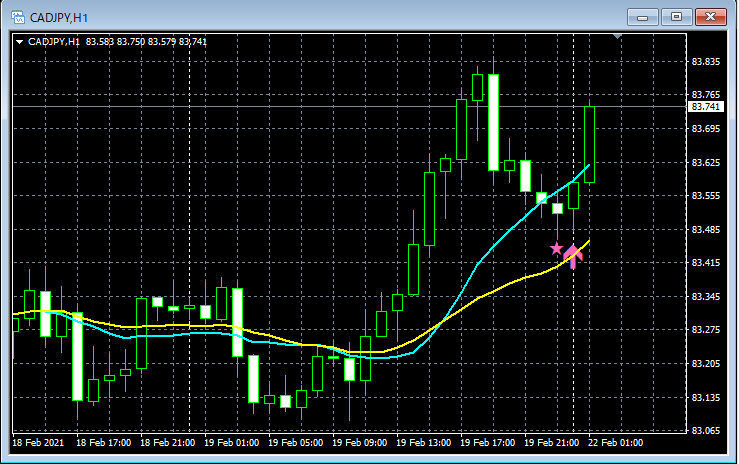The height and width of the screenshot is (464, 739).
Task: Maximize the CADJPY,H1 chart window
Action: pos(676,17)
